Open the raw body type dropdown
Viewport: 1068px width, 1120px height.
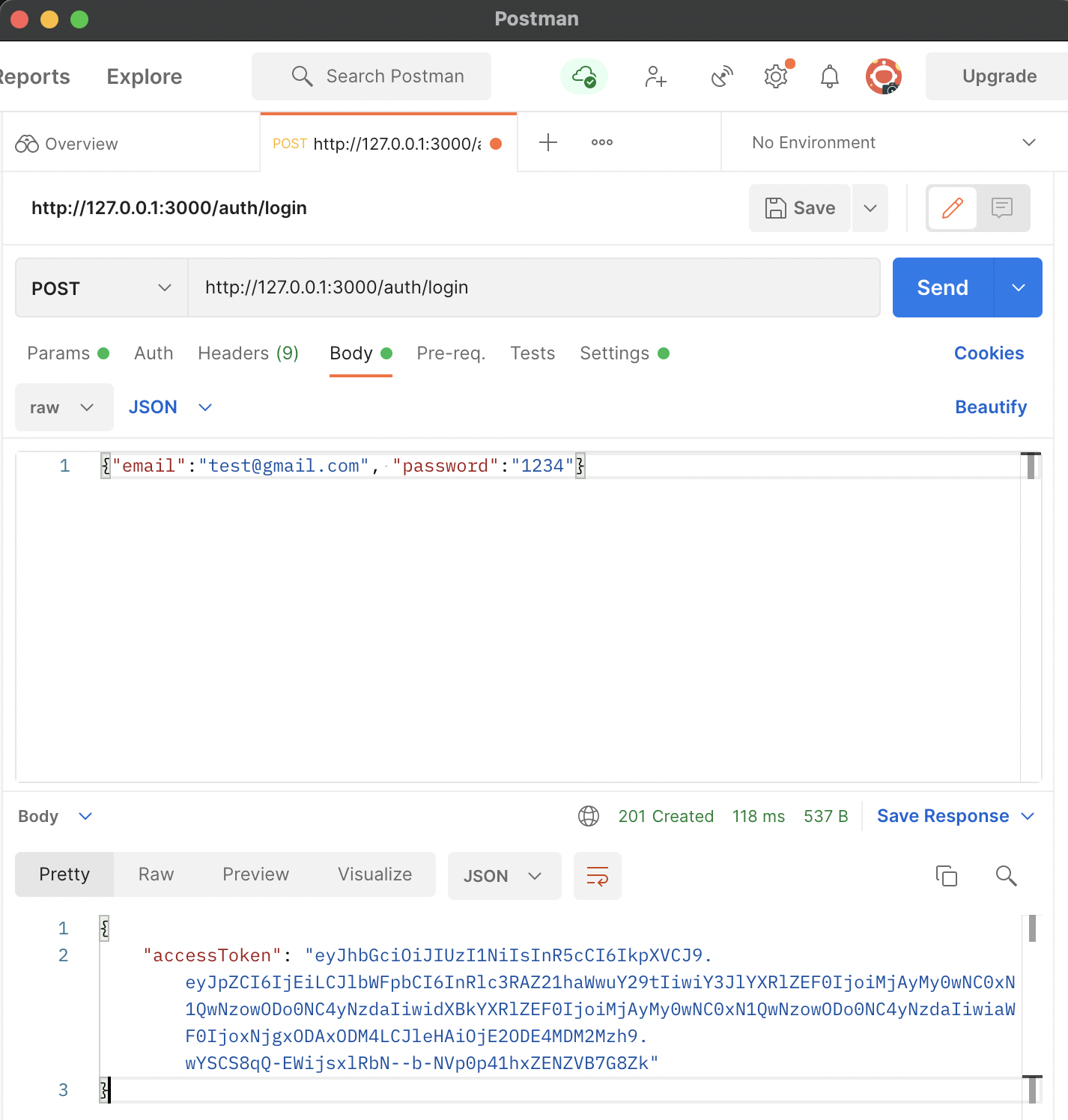point(64,407)
